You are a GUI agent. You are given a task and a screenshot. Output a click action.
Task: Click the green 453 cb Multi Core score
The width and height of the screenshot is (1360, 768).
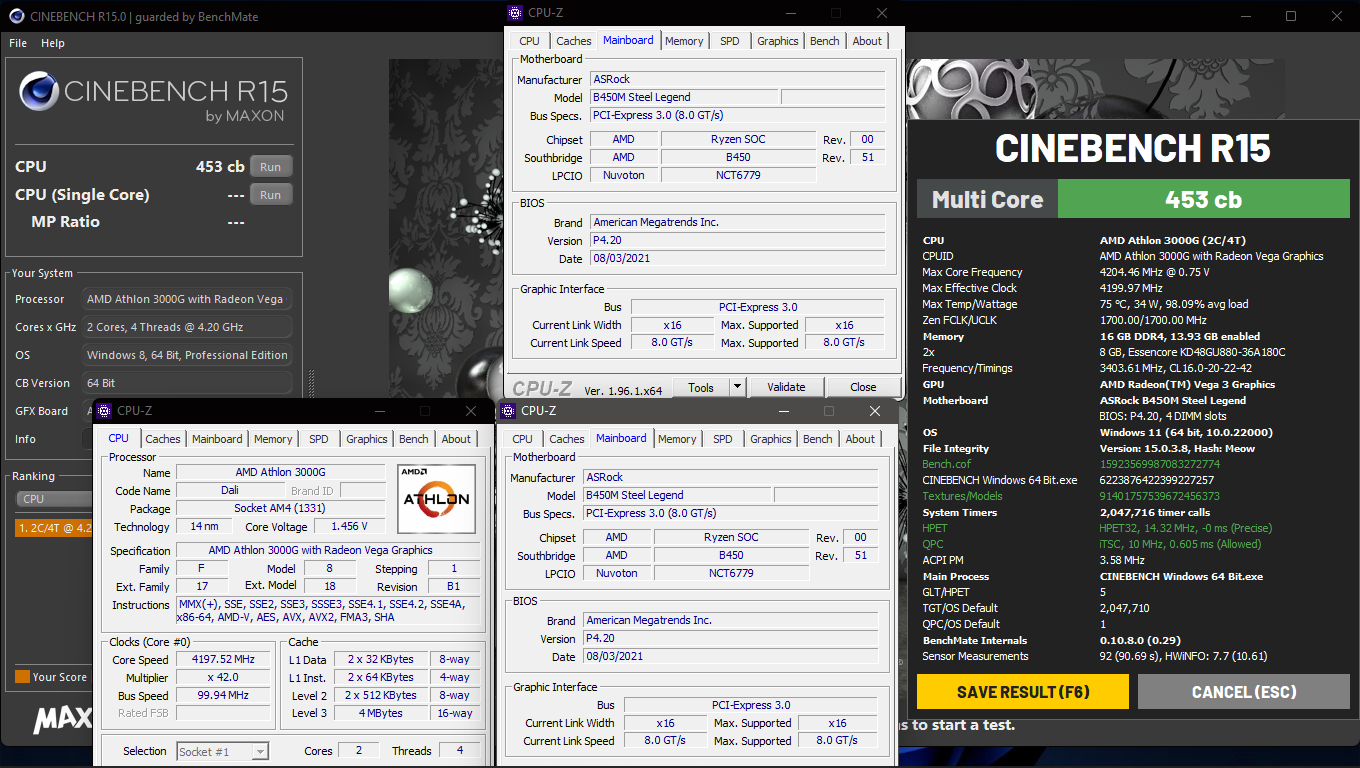coord(1204,199)
